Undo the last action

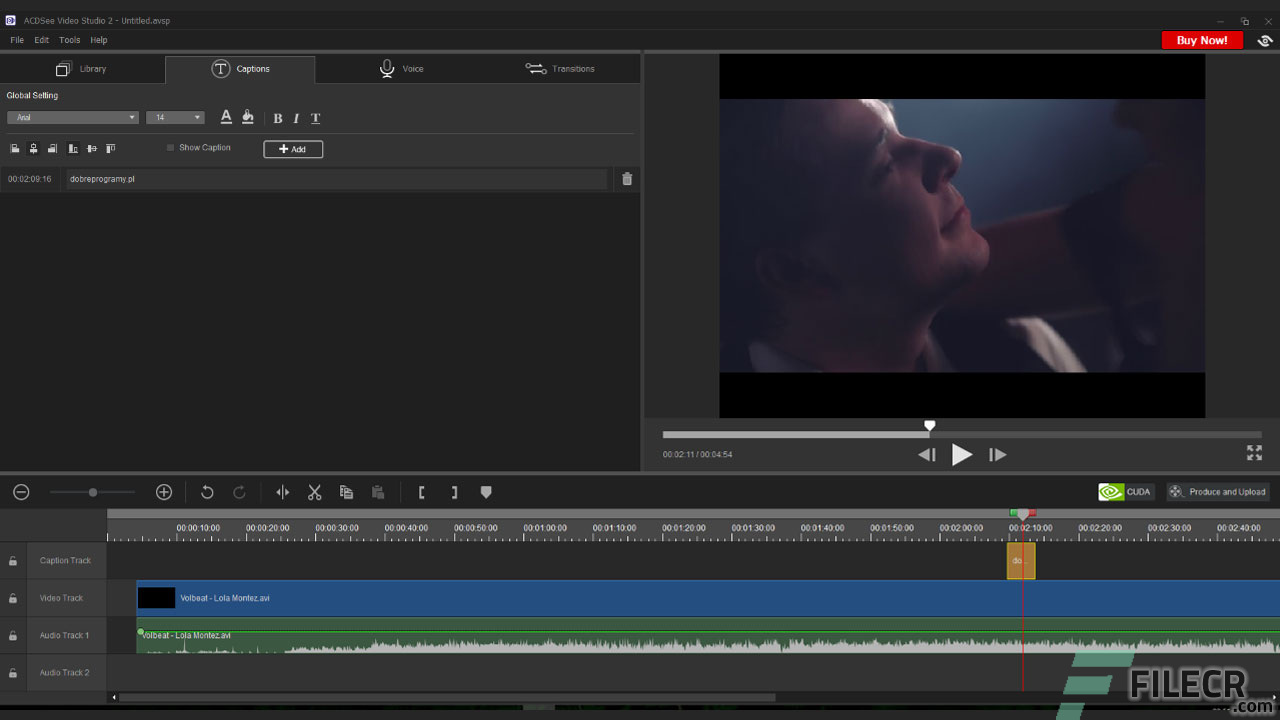point(207,492)
